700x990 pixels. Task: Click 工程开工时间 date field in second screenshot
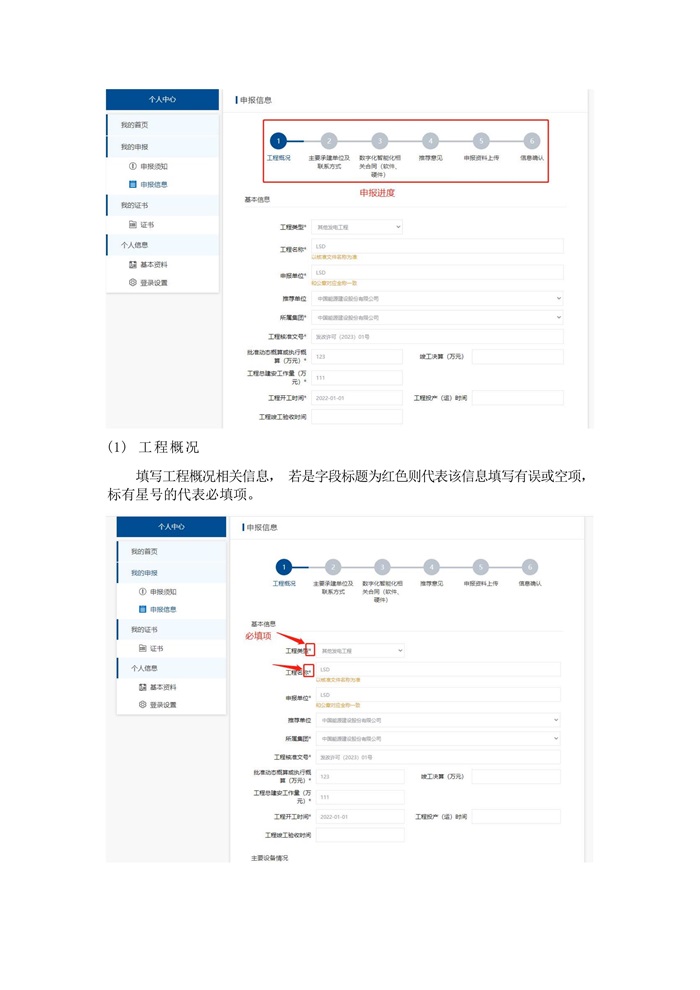click(x=360, y=816)
